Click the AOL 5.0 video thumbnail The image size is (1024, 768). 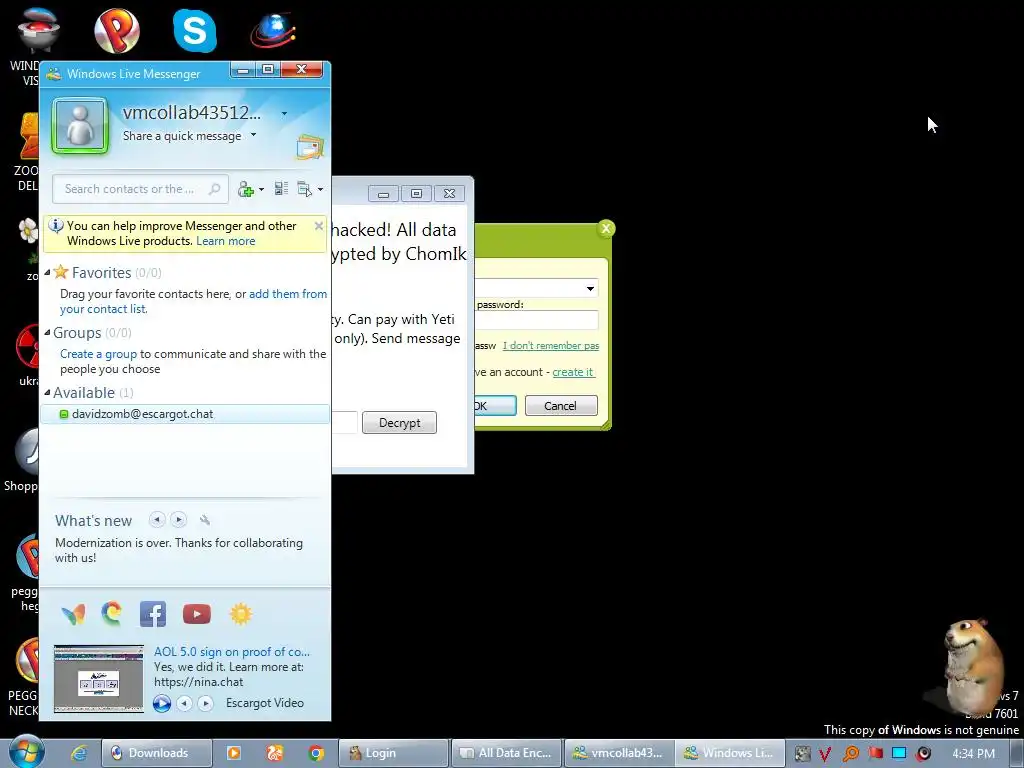[x=99, y=679]
